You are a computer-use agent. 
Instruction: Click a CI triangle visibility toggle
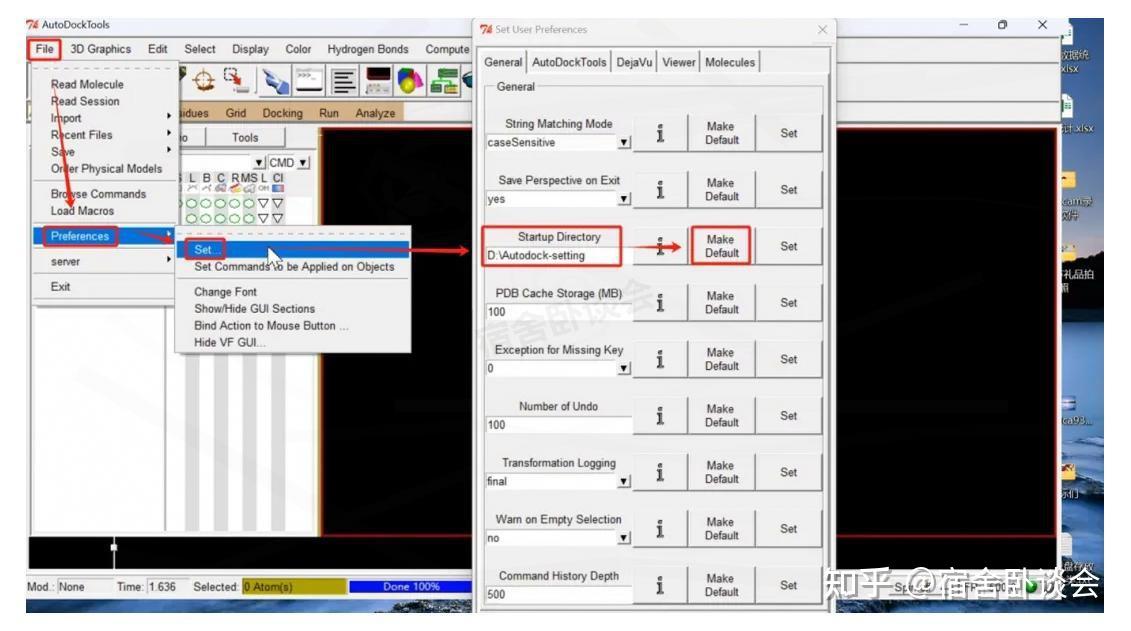coord(278,203)
